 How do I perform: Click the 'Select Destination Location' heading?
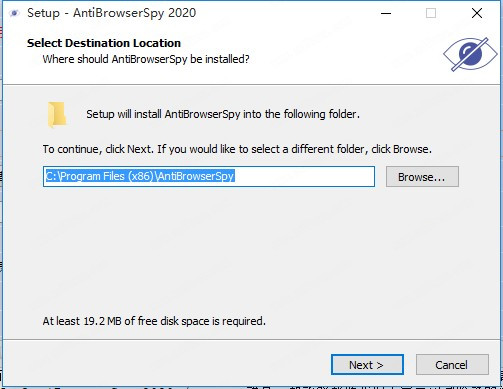[x=104, y=43]
